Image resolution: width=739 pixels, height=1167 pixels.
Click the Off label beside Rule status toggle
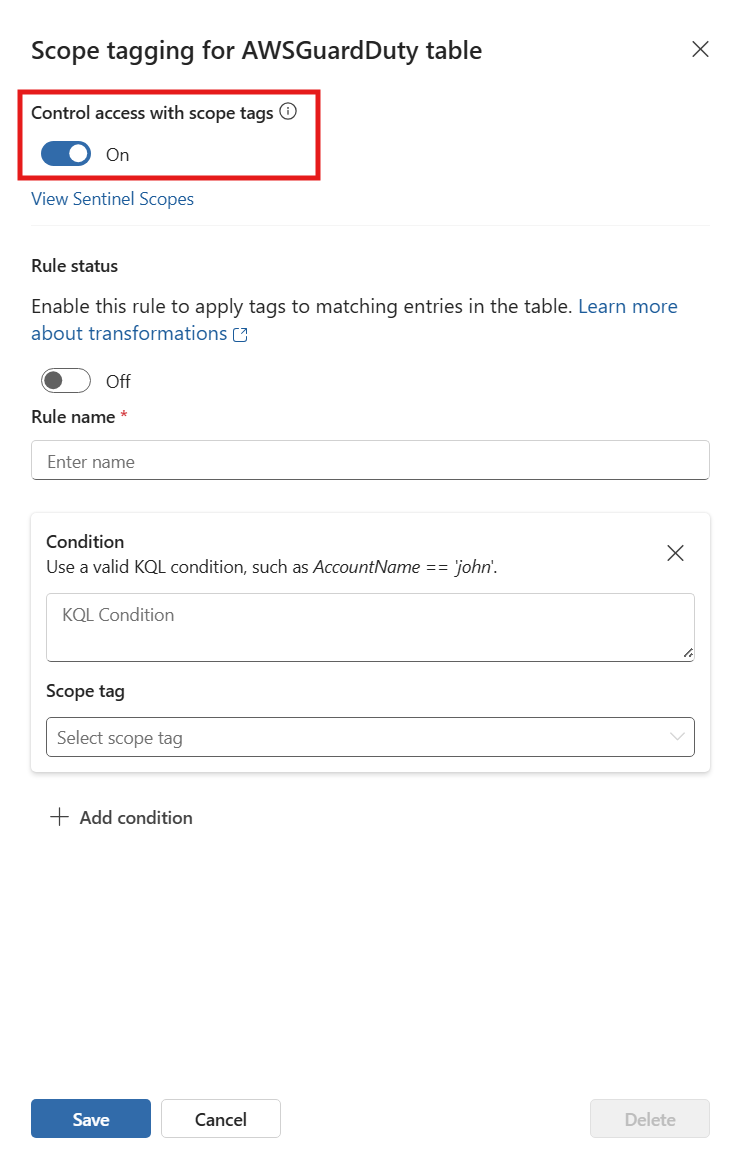[118, 381]
